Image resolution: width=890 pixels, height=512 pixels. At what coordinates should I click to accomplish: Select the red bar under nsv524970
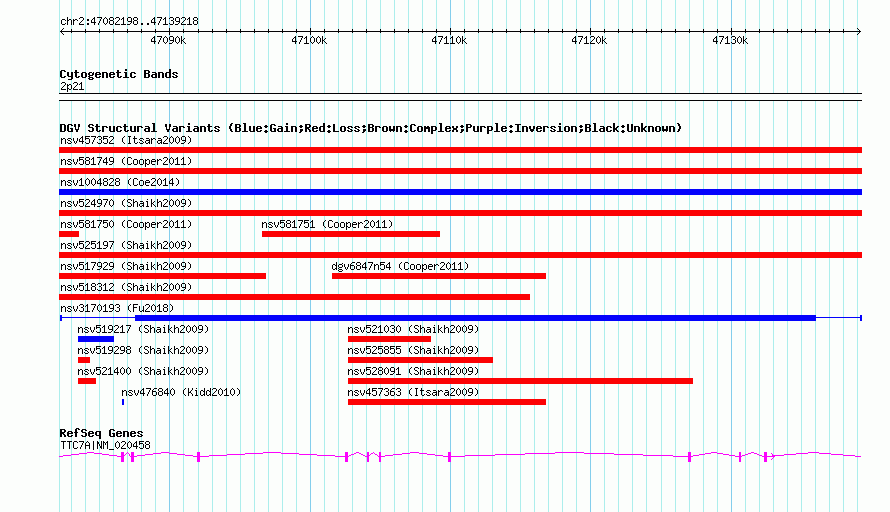460,213
